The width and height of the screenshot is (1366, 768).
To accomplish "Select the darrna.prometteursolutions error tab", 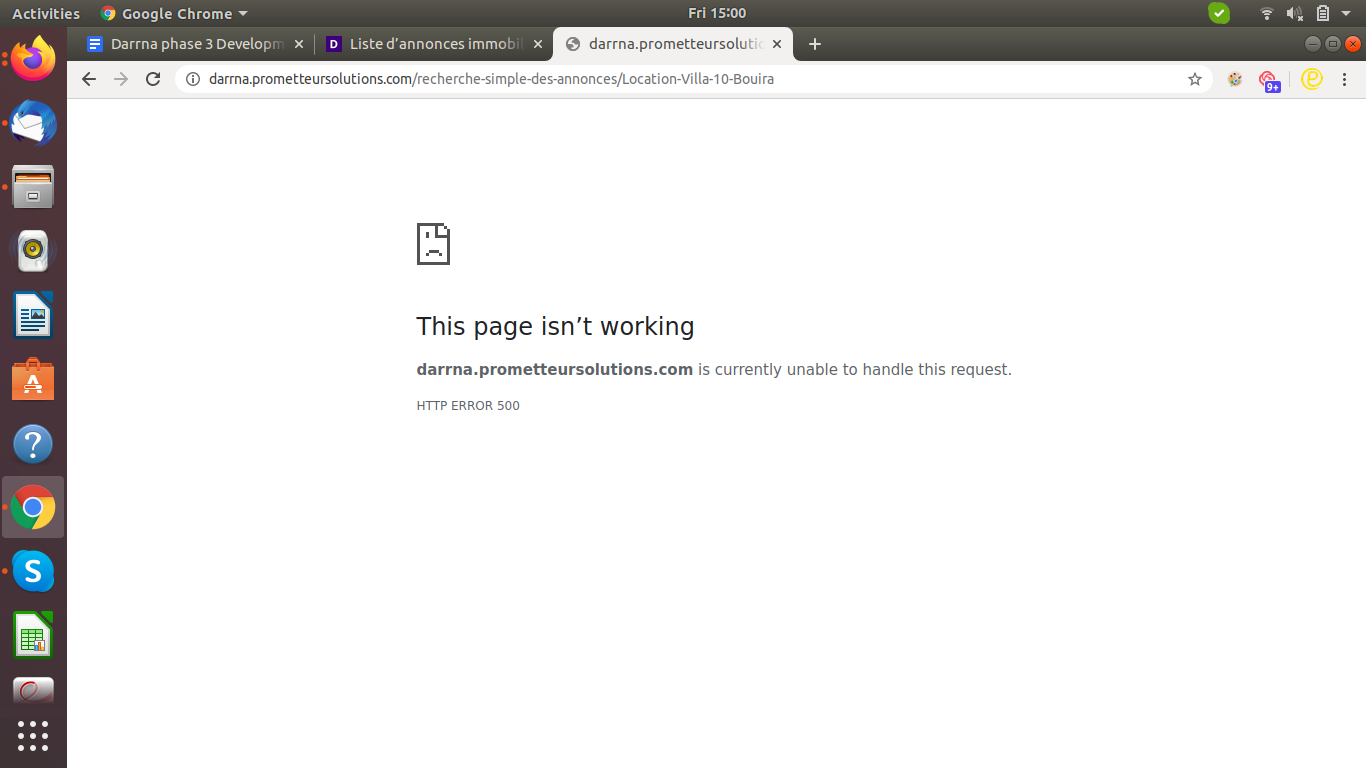I will (674, 44).
